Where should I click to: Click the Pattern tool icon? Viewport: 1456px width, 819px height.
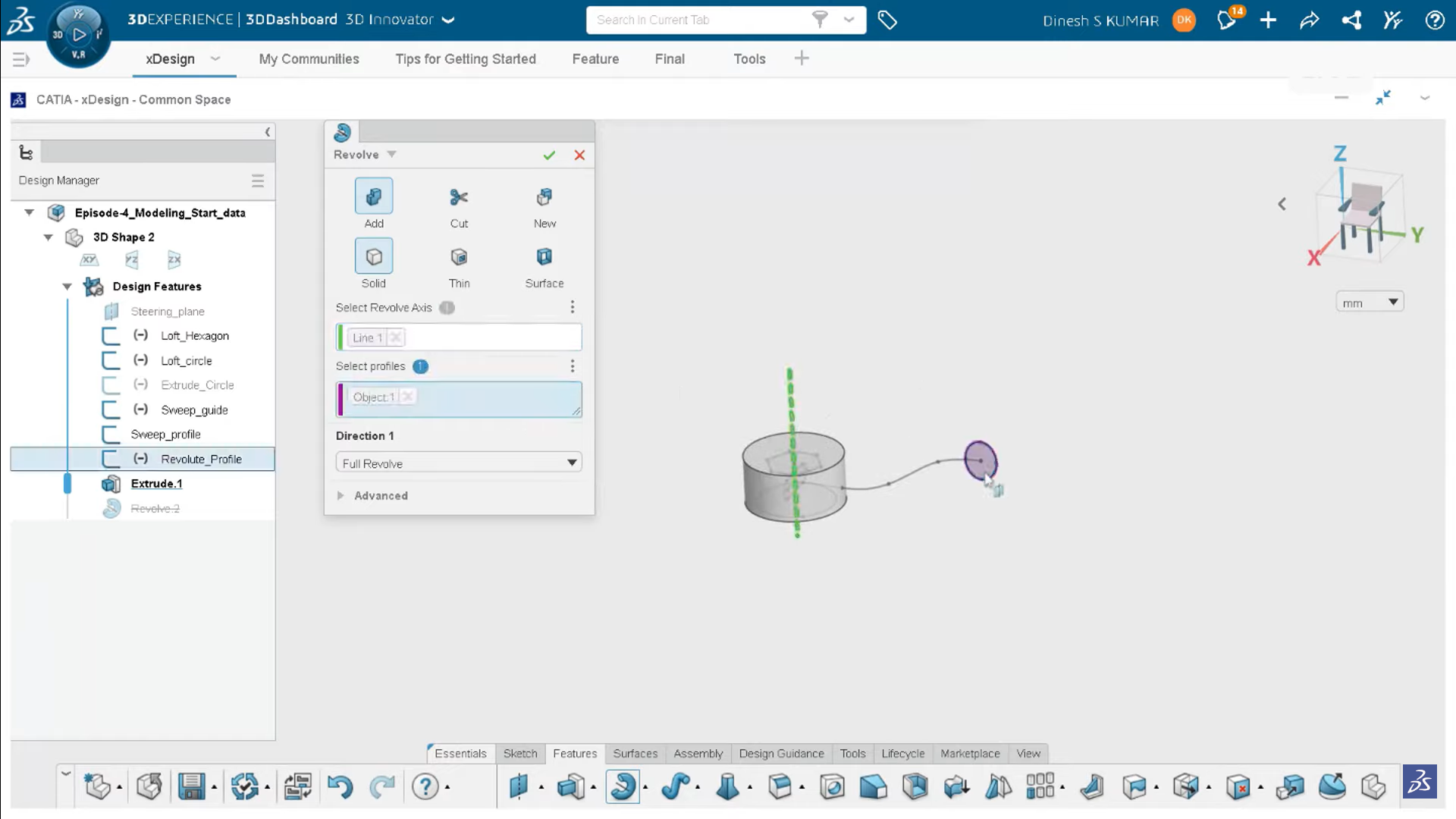tap(1040, 786)
